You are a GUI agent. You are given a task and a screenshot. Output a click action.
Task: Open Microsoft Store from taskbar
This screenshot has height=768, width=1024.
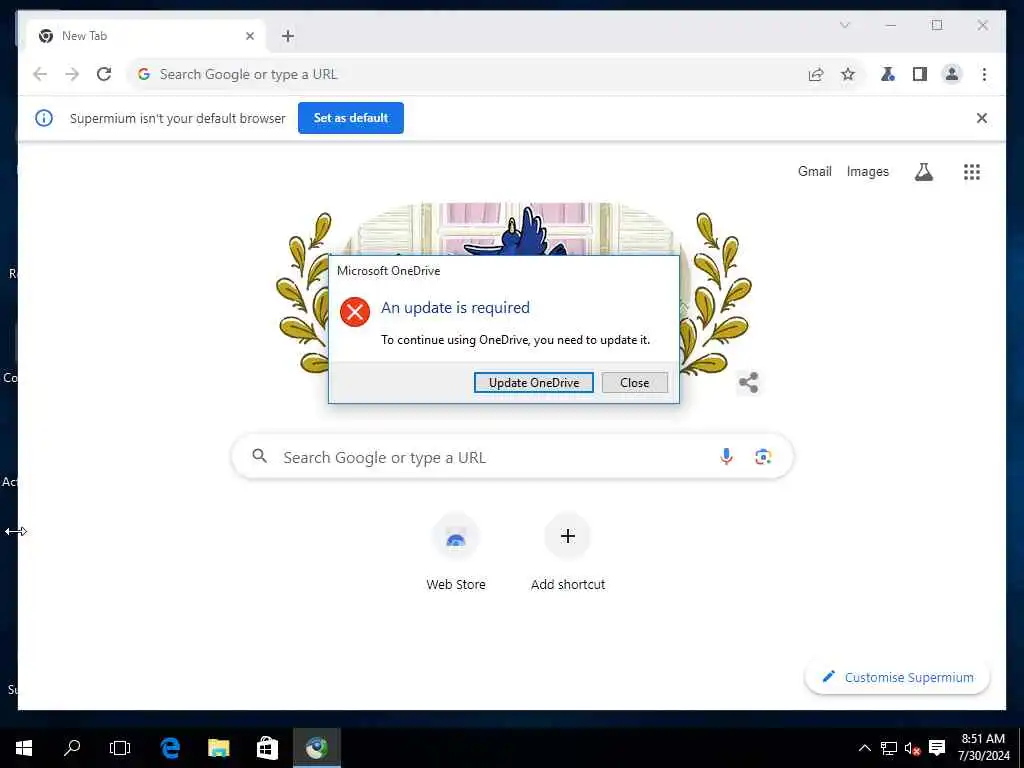[x=267, y=748]
